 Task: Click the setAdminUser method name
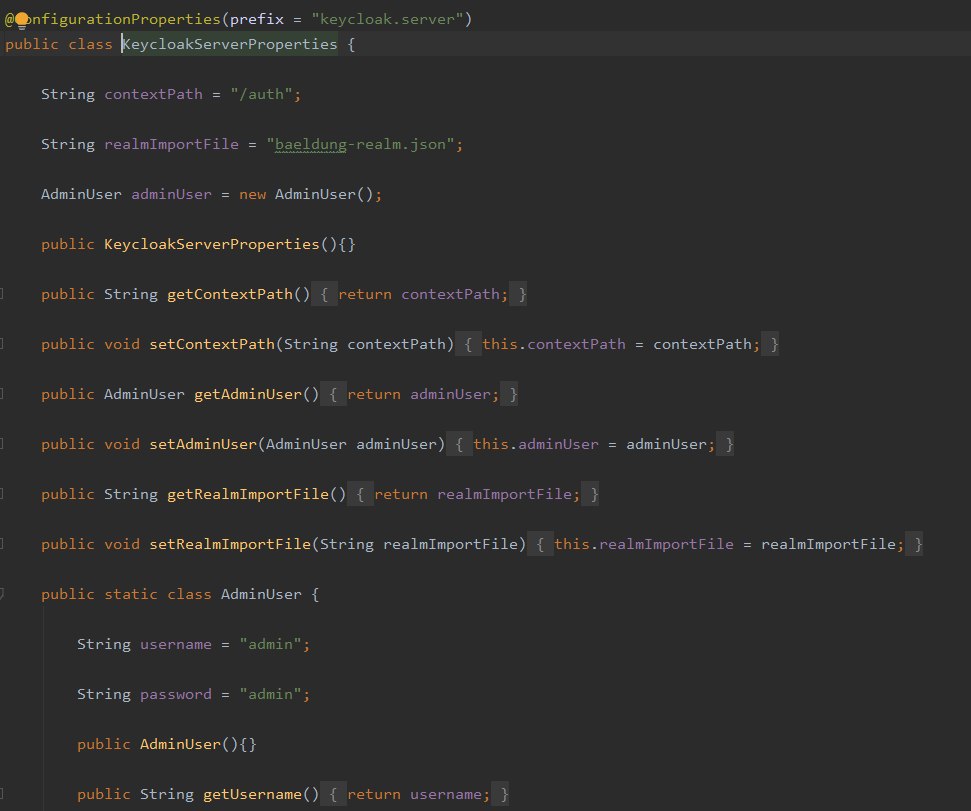(203, 445)
